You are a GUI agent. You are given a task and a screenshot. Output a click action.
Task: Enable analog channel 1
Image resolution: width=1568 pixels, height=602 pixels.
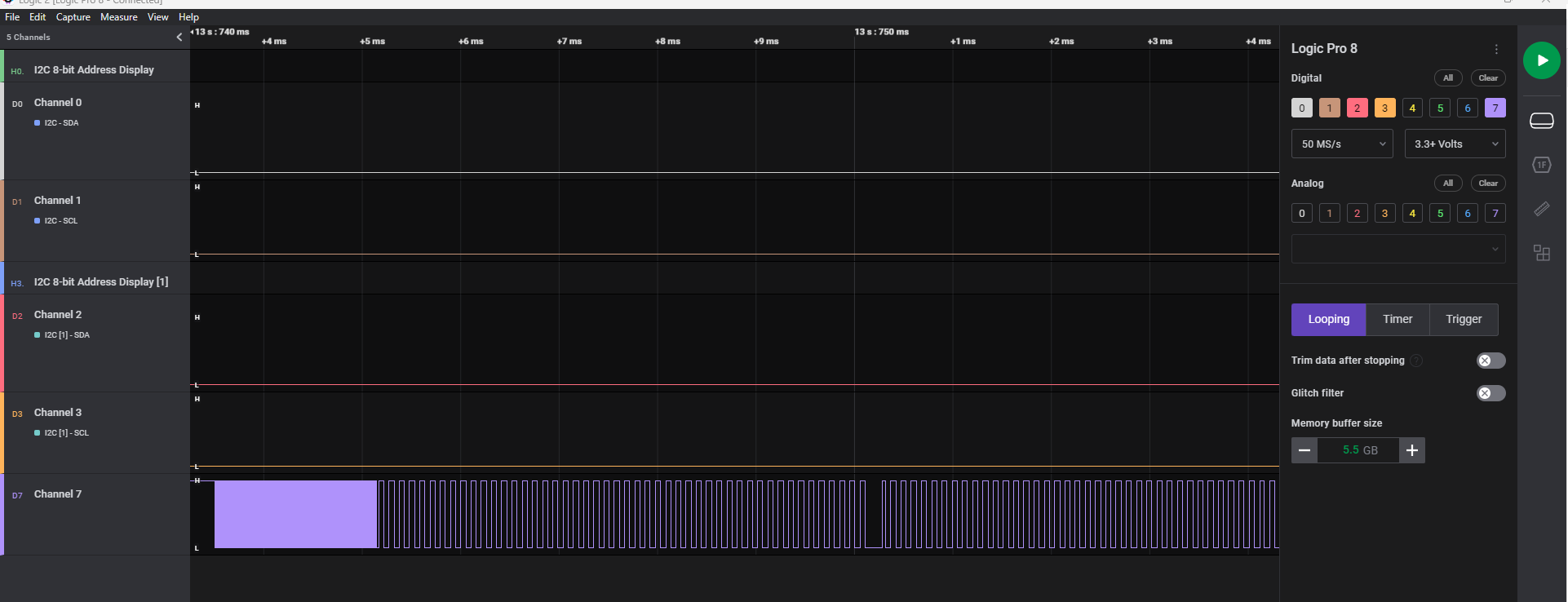[x=1329, y=213]
